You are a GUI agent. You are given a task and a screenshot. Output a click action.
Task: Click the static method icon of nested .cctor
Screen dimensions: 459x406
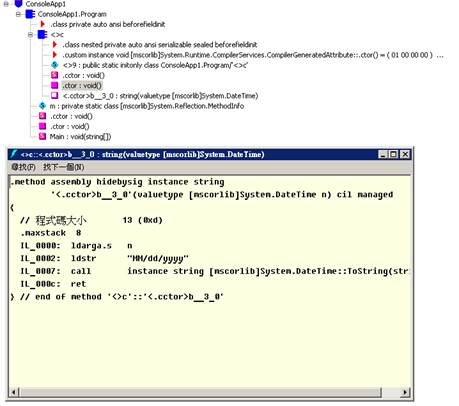point(55,75)
